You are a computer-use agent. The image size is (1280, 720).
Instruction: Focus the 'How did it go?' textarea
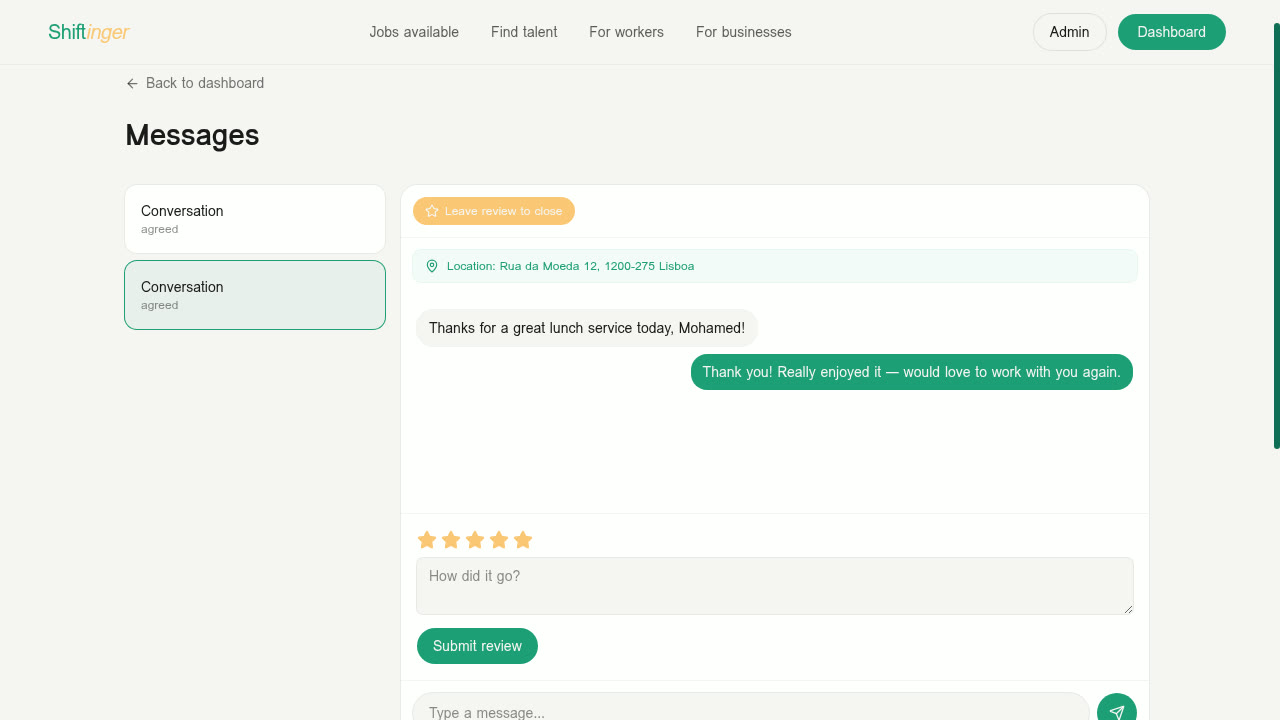775,586
